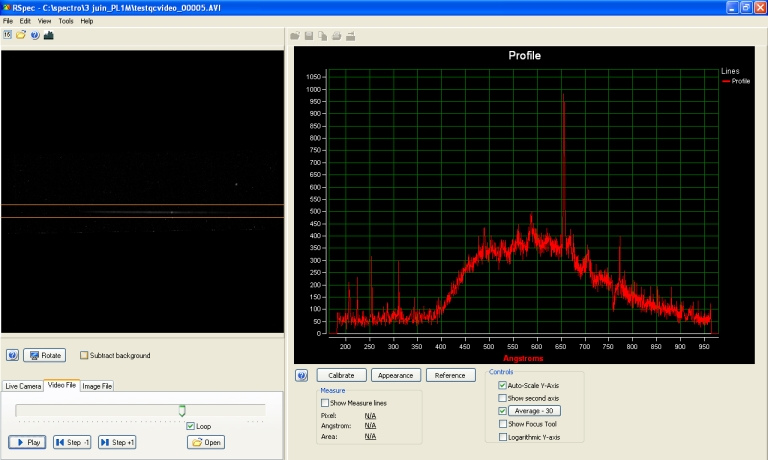Enable the Subtract background checkbox

(x=84, y=355)
